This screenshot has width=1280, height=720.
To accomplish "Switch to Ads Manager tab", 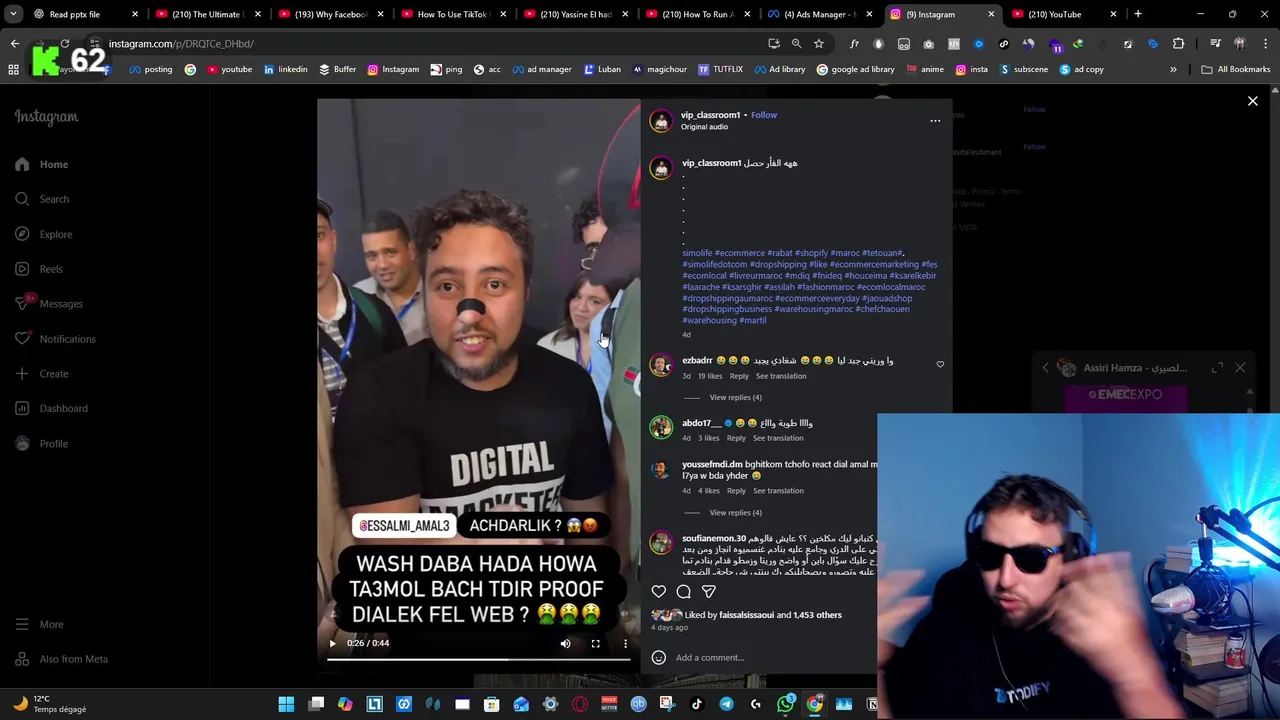I will click(x=820, y=14).
